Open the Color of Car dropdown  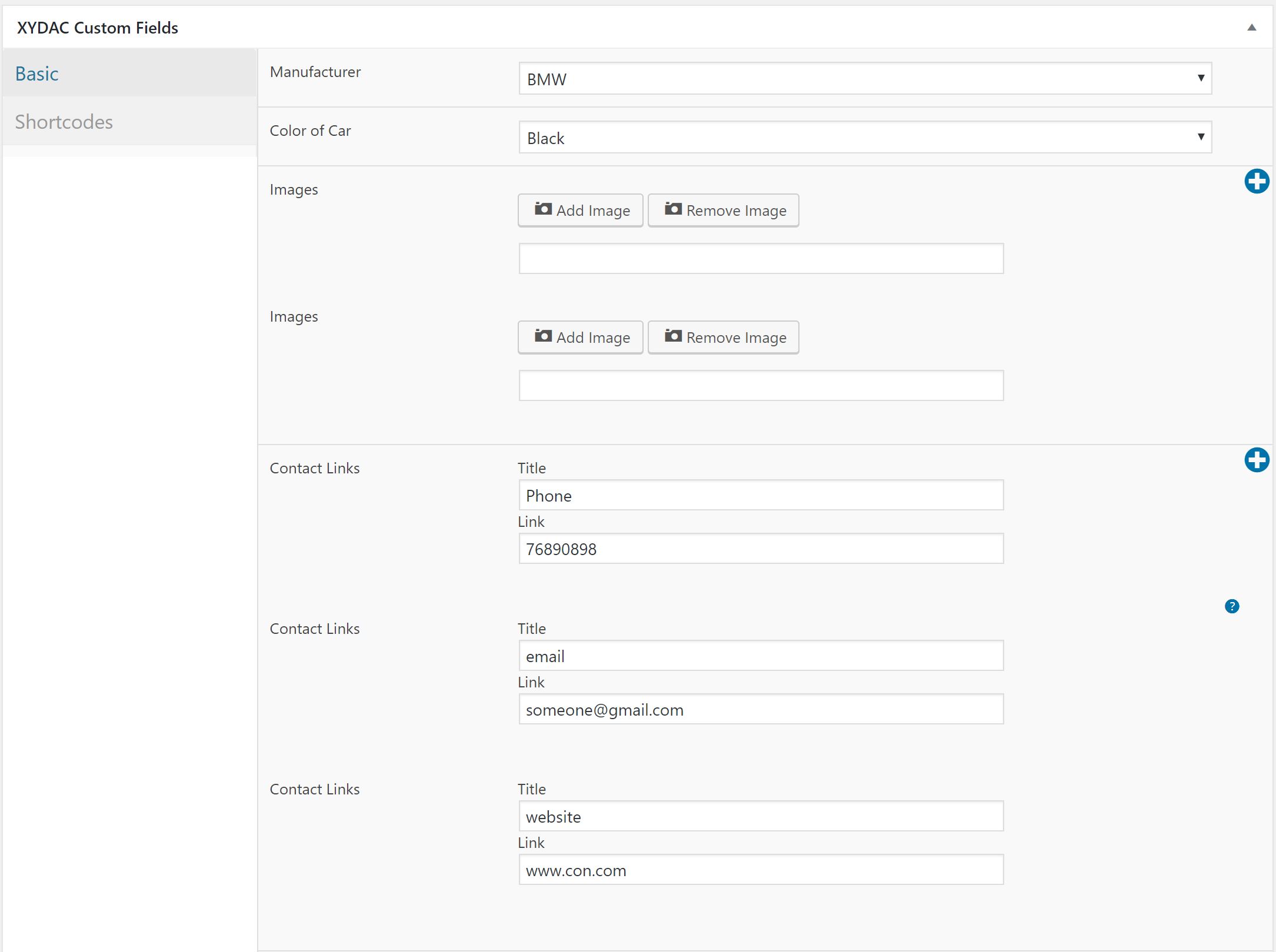point(865,137)
